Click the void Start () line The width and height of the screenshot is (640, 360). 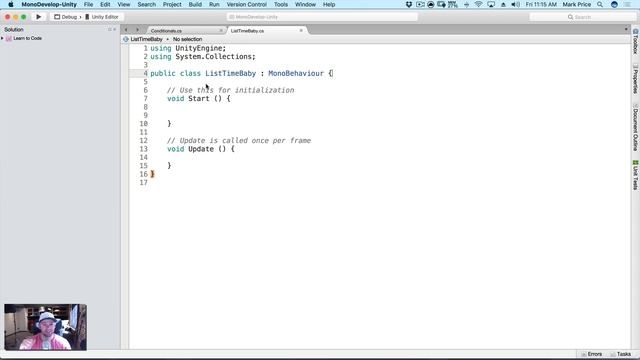199,99
